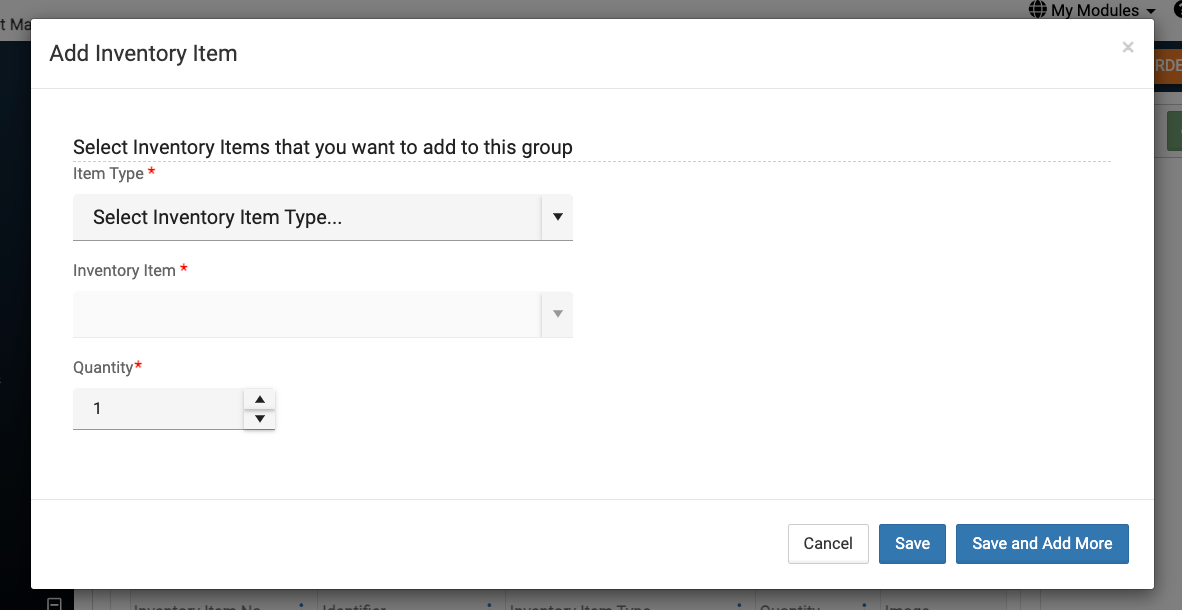Expand the Inventory Item combo box
This screenshot has height=610, width=1182.
[307, 314]
